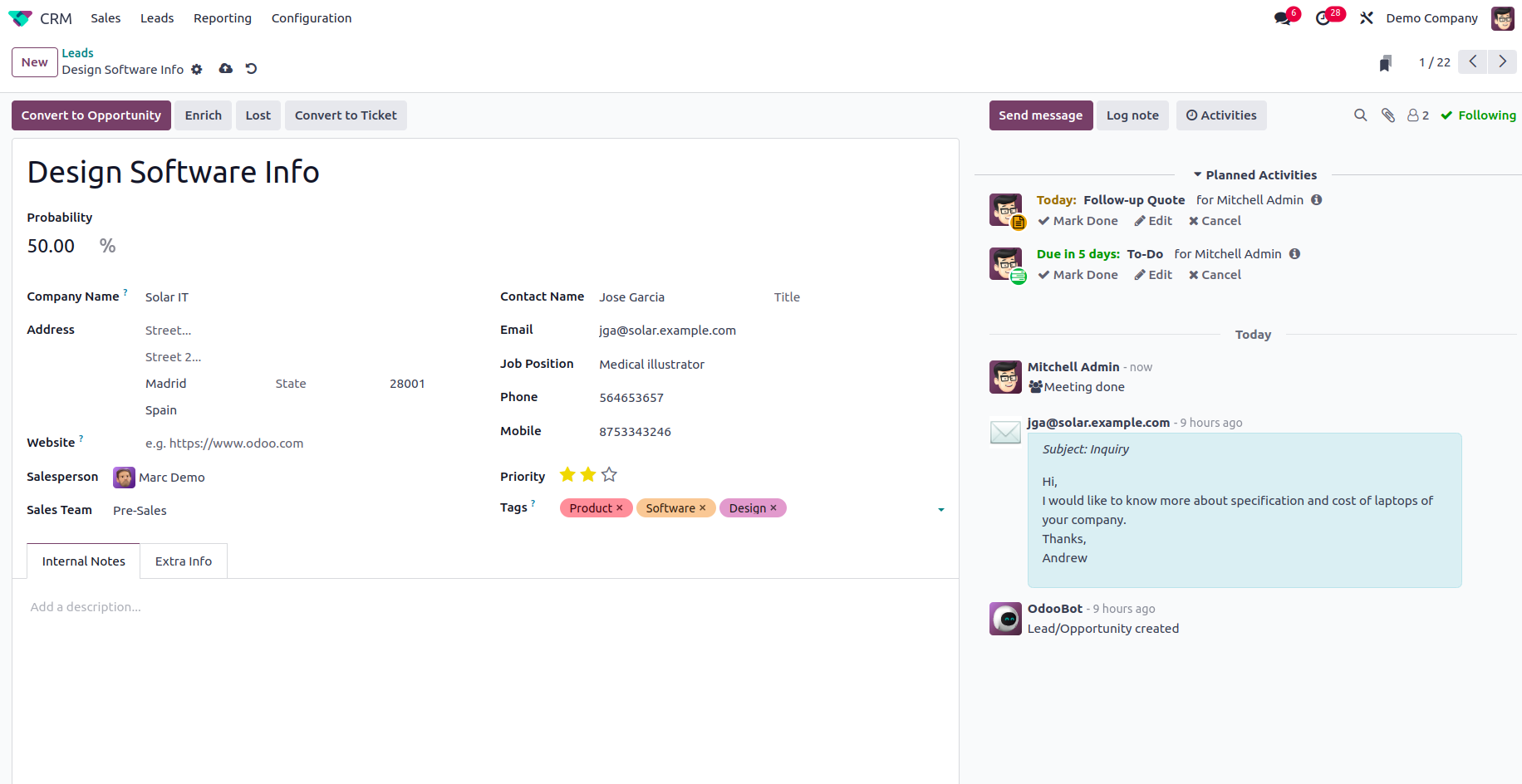Screen dimensions: 1522x784
Task: Open the followers list showing 2
Action: [1416, 115]
